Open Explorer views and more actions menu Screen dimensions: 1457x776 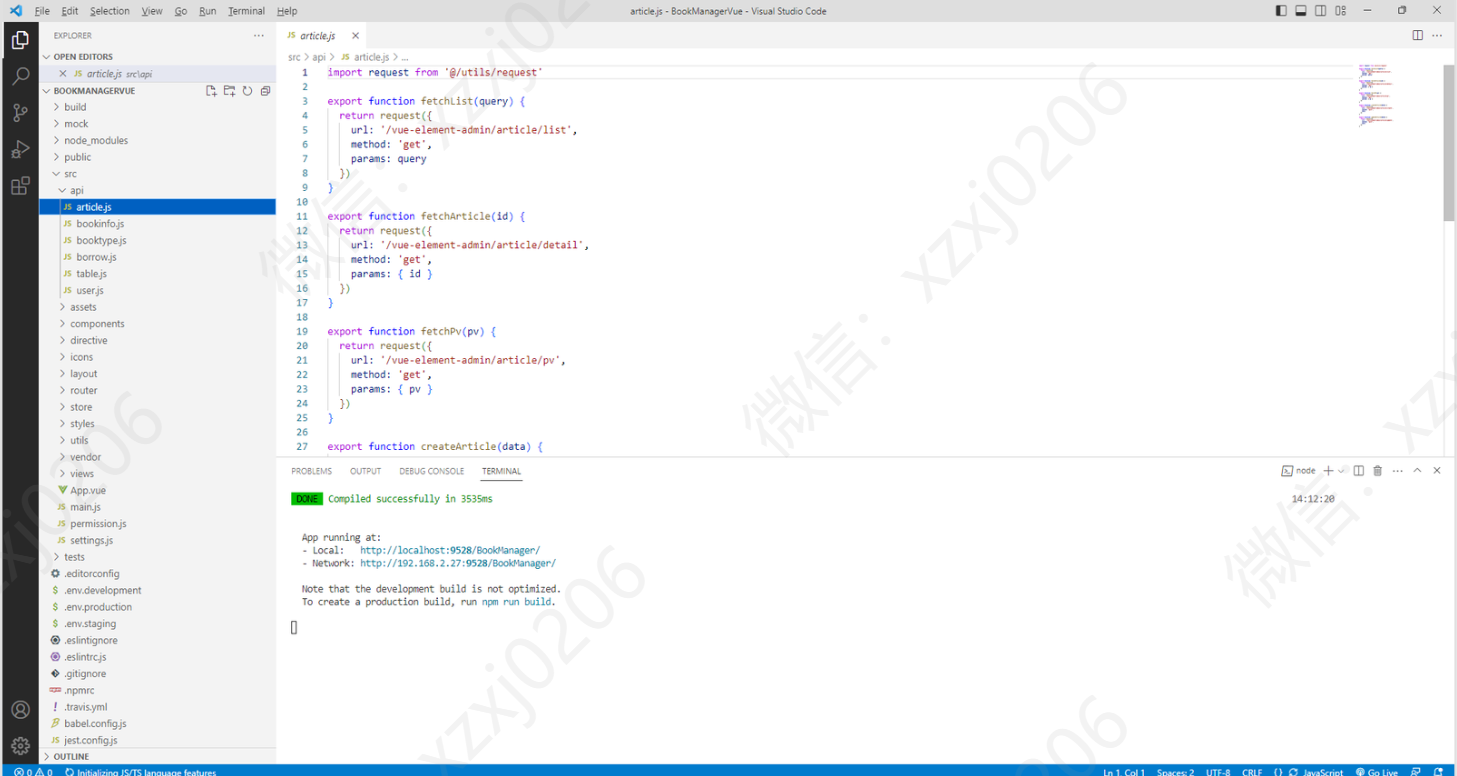259,36
